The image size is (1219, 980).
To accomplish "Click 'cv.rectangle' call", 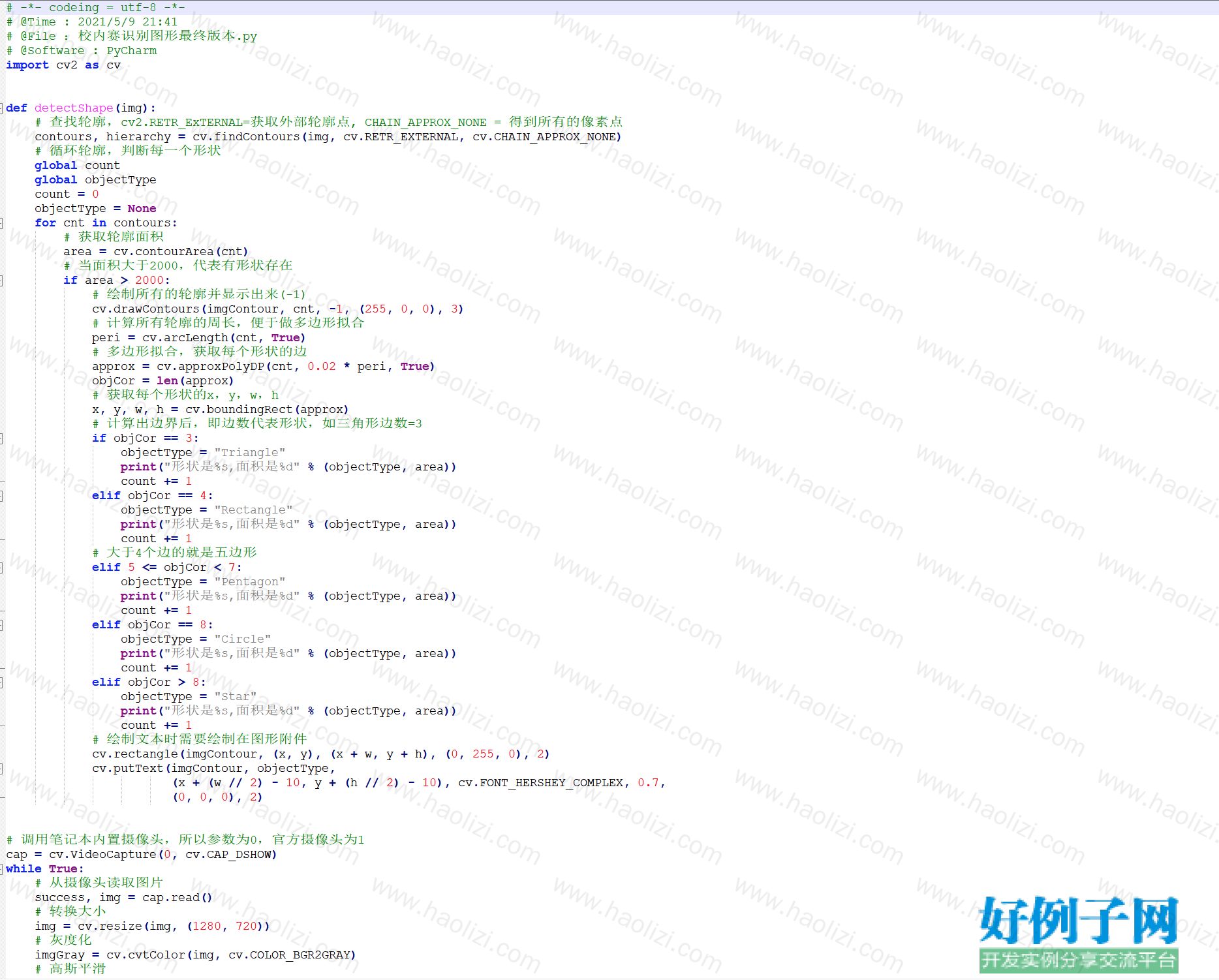I will [135, 754].
